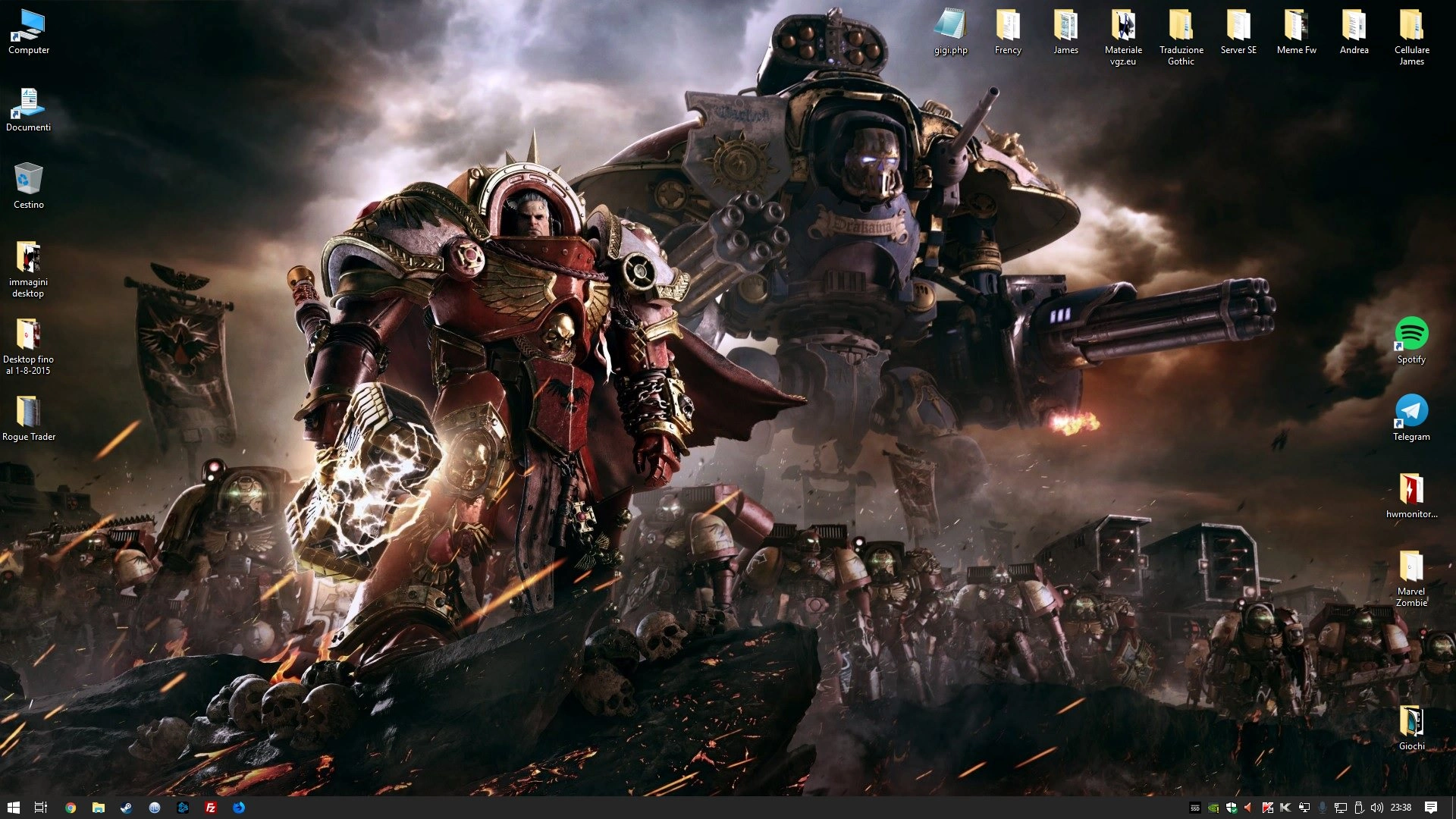Select the Meme Fw folder
Screen dimensions: 1456x819
pos(1296,32)
